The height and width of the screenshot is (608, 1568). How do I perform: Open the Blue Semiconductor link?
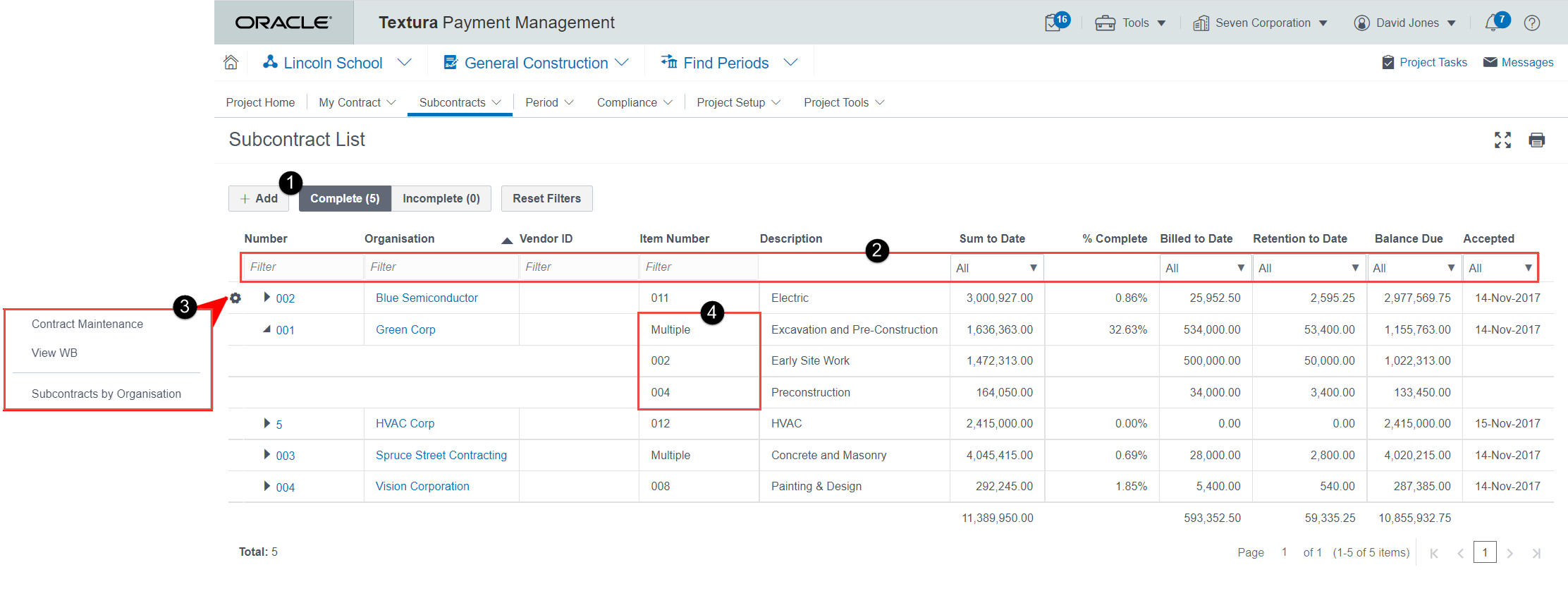pos(427,298)
